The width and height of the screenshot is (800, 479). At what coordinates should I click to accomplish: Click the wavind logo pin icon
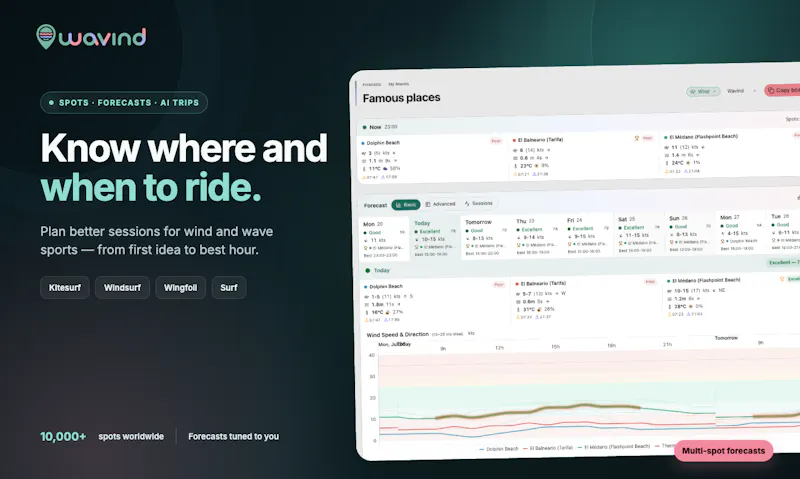click(x=46, y=37)
